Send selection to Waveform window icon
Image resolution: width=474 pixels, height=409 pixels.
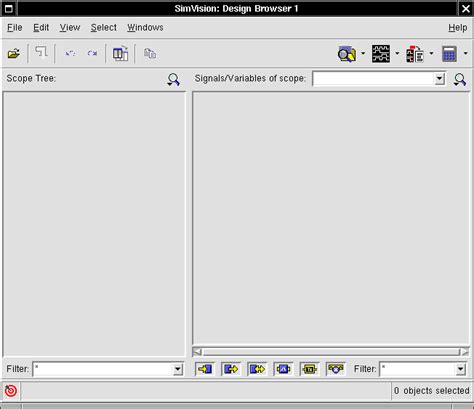coord(381,54)
